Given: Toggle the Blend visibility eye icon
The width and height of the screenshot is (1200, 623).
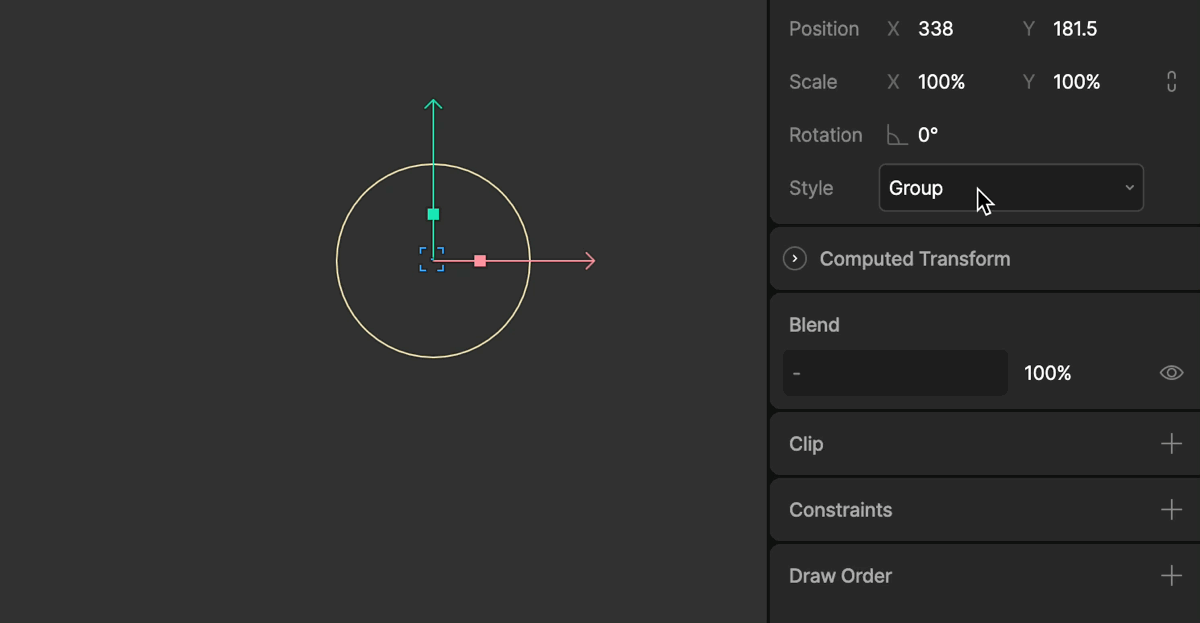Looking at the screenshot, I should [1171, 373].
